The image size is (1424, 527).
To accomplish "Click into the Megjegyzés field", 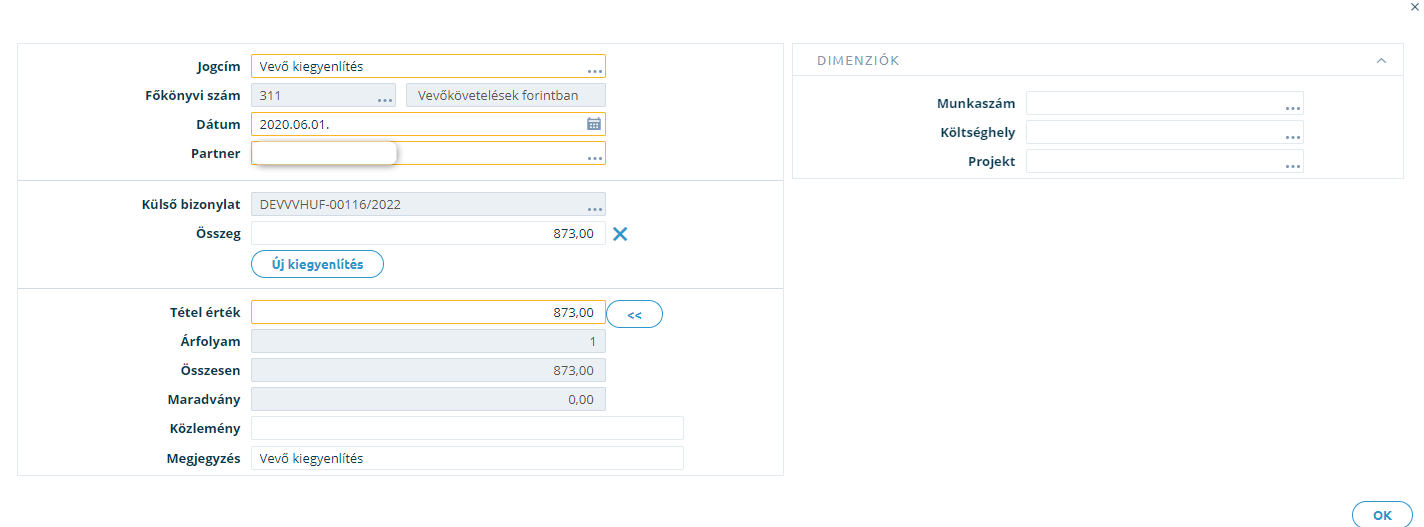I will [467, 458].
